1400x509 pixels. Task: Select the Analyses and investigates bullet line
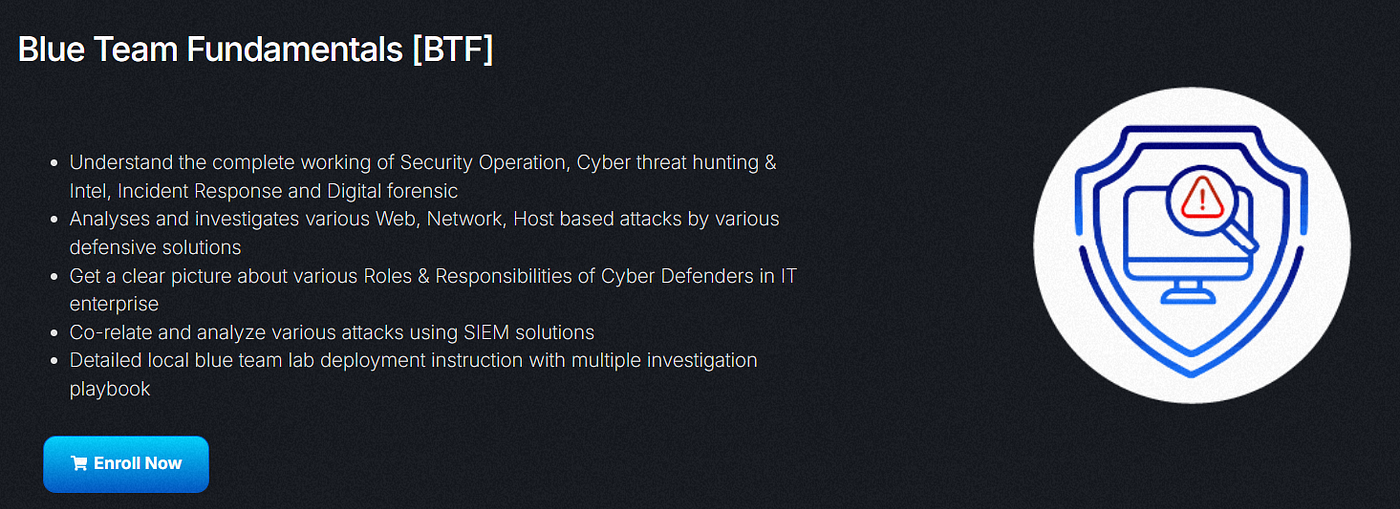(x=424, y=232)
